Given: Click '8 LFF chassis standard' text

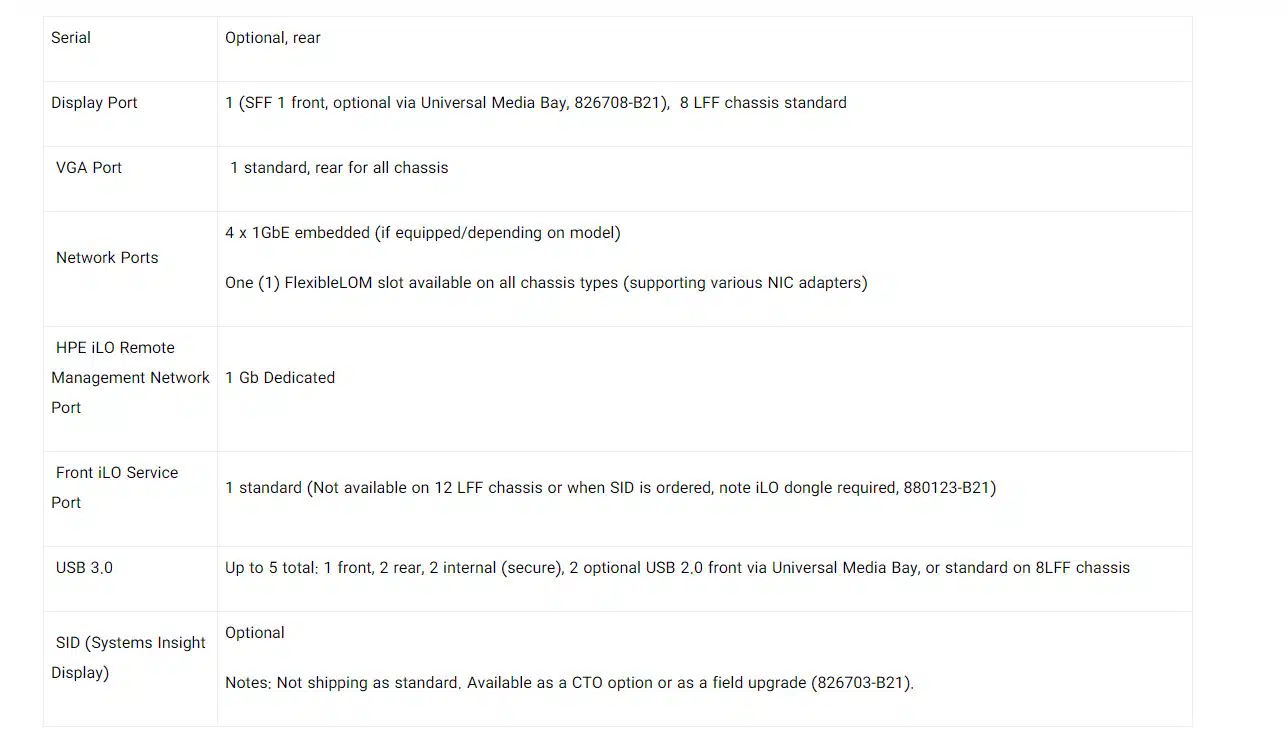Looking at the screenshot, I should click(x=763, y=103).
